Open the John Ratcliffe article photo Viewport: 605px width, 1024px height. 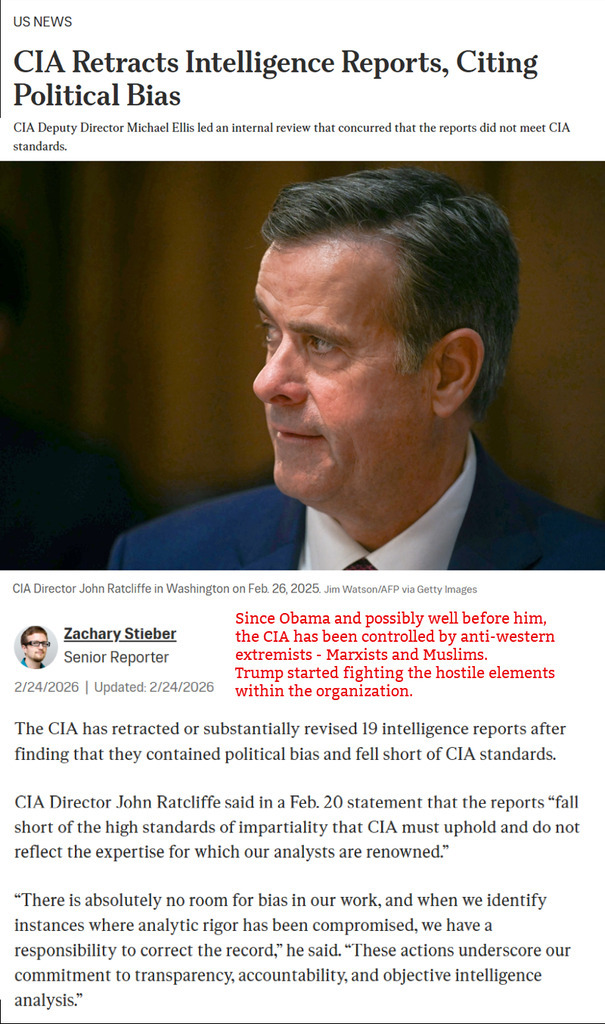(x=302, y=366)
